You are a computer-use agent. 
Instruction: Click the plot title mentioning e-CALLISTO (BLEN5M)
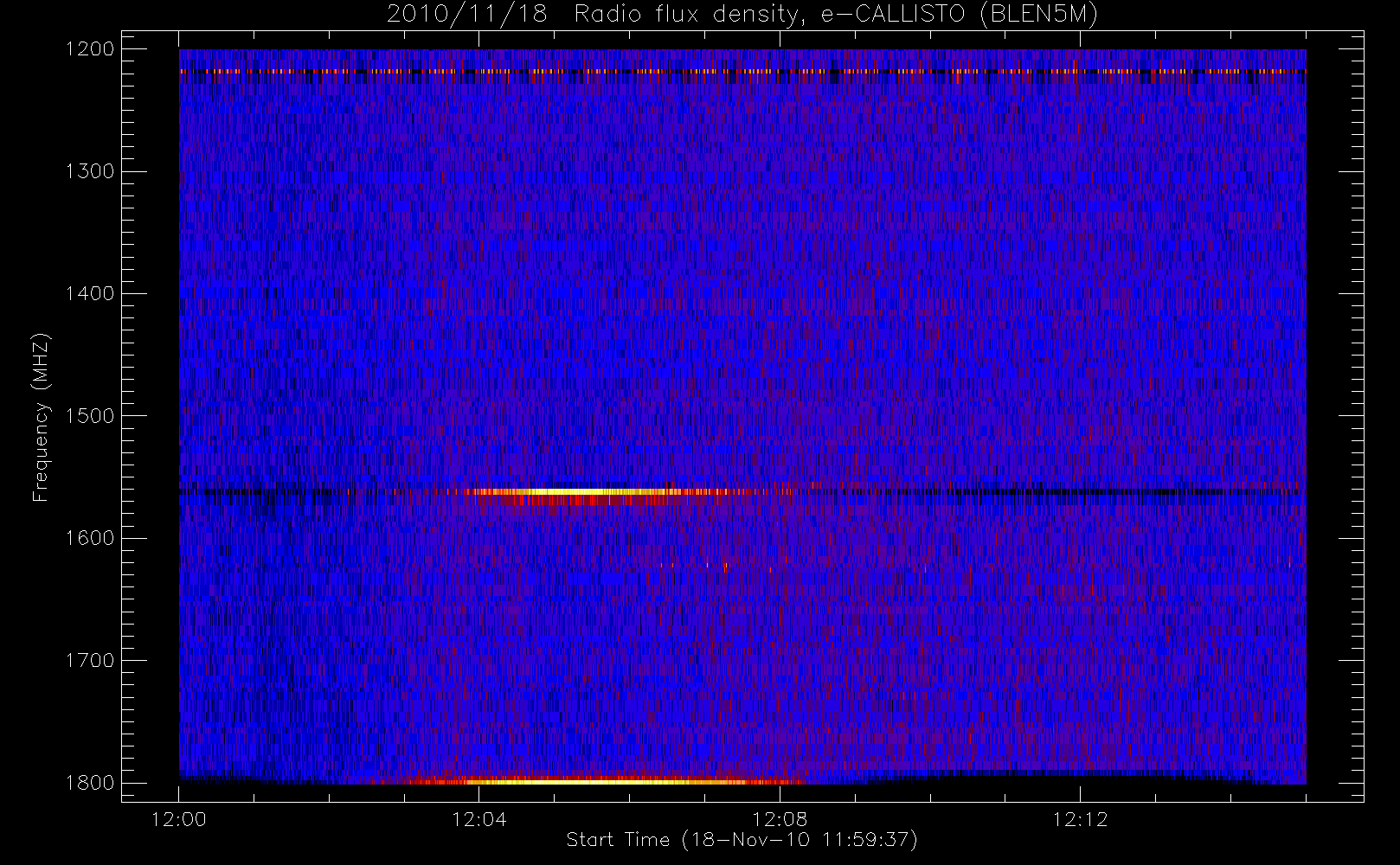point(742,15)
